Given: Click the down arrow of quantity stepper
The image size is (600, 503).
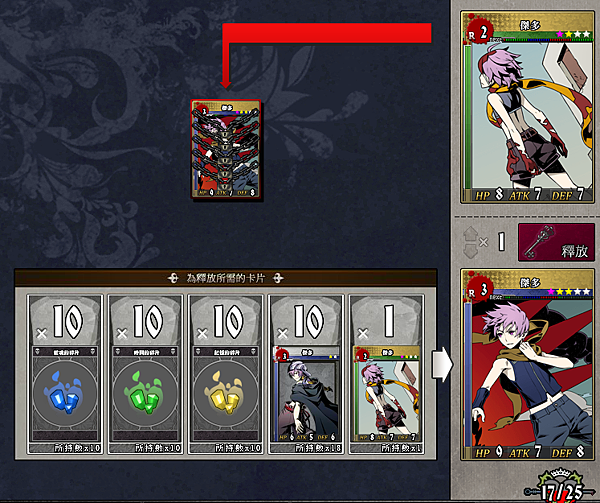Looking at the screenshot, I should pos(470,251).
